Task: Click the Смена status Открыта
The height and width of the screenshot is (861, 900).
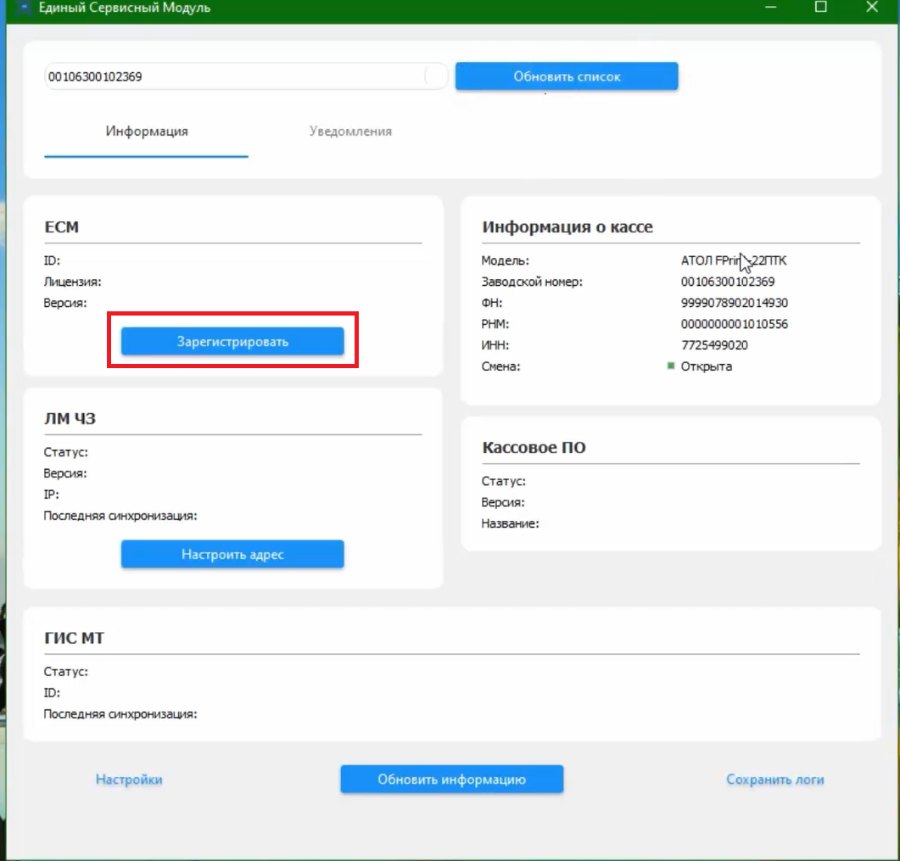Action: coord(706,366)
